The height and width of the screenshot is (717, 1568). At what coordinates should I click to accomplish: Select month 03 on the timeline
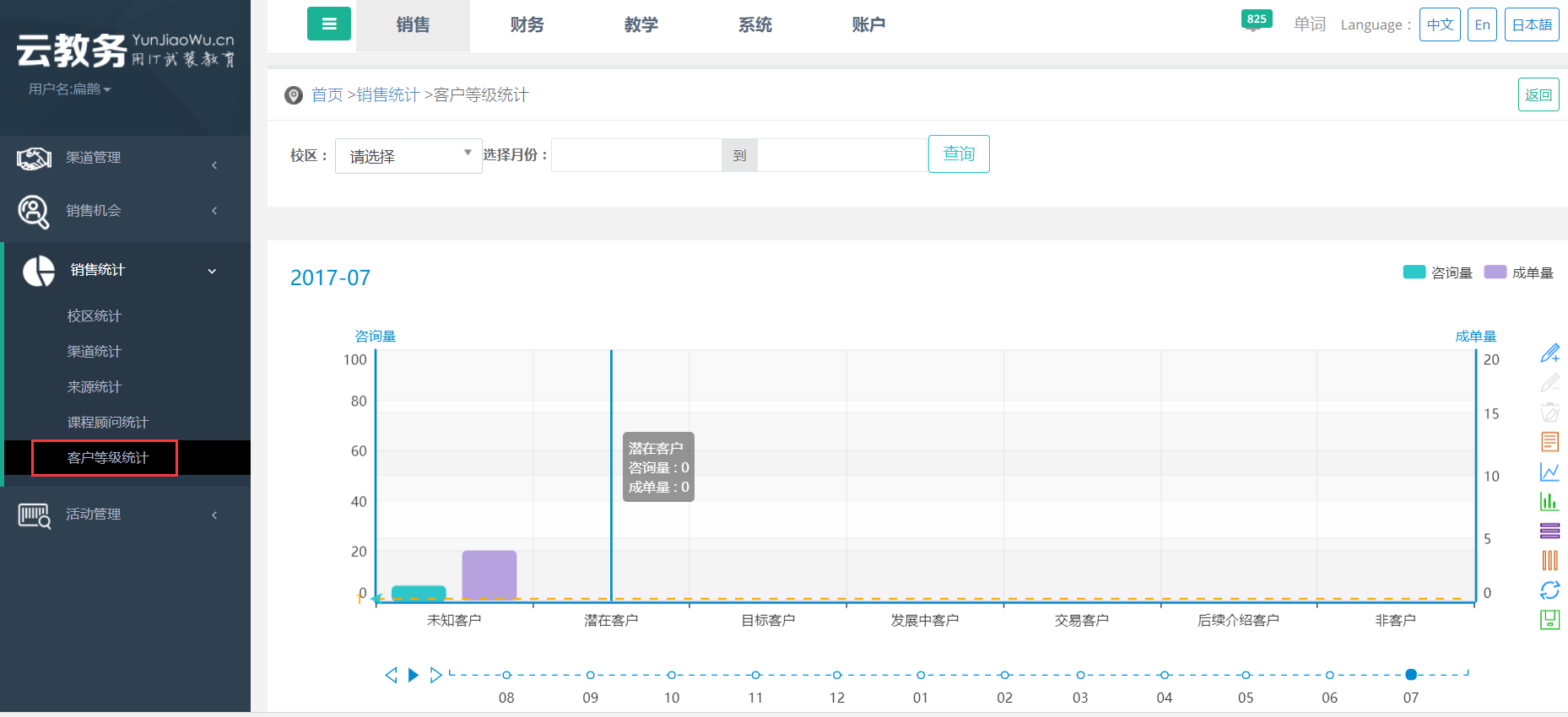pos(1080,675)
